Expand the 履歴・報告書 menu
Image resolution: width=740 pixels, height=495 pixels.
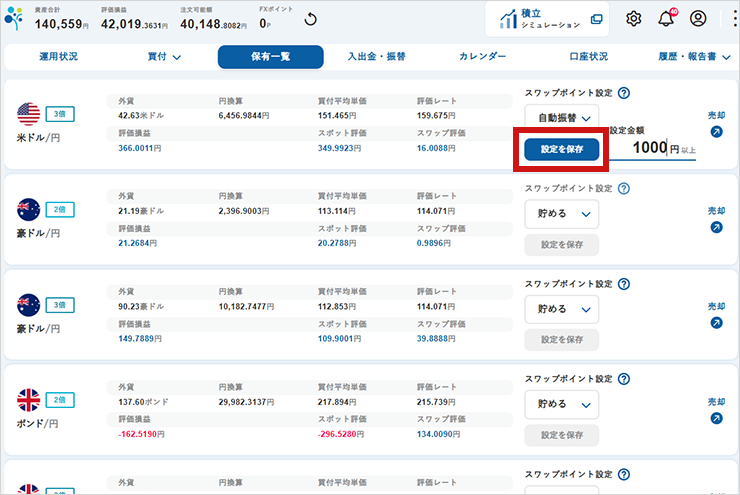[694, 57]
